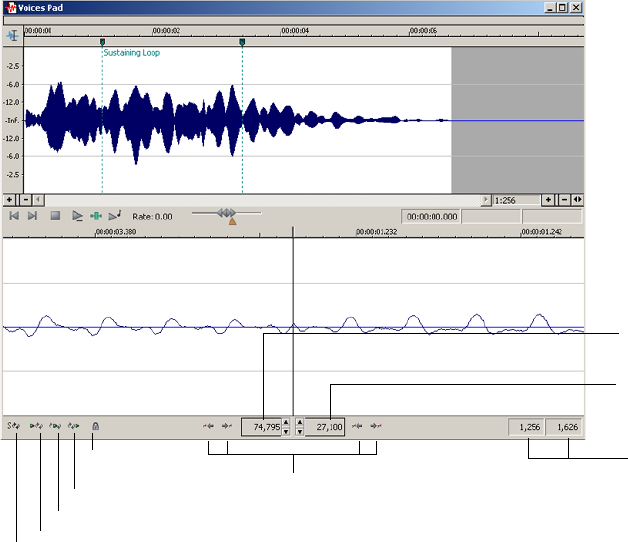The image size is (628, 542).
Task: Click the 74,795 loop end value field
Action: tap(262, 427)
